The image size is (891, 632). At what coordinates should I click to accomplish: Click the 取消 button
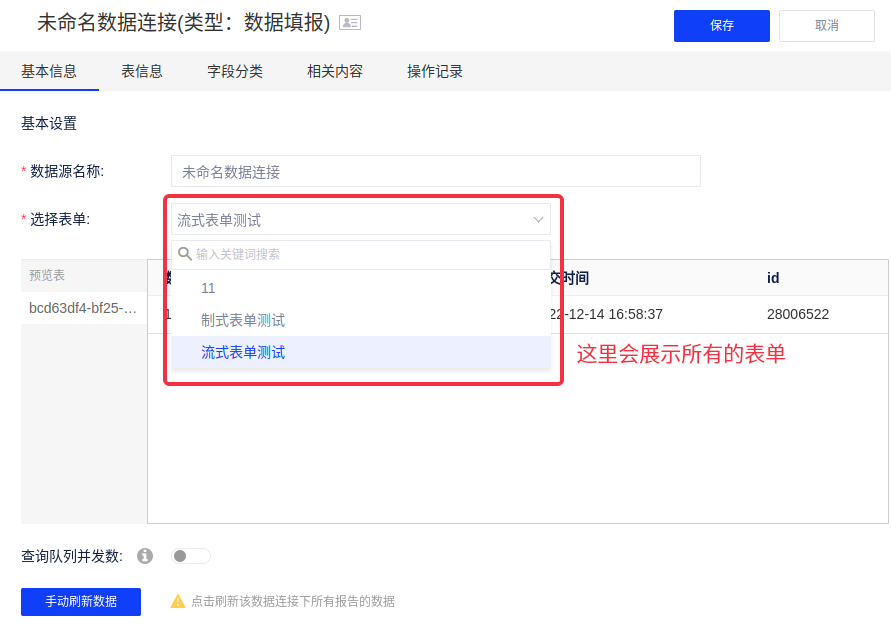pos(826,26)
